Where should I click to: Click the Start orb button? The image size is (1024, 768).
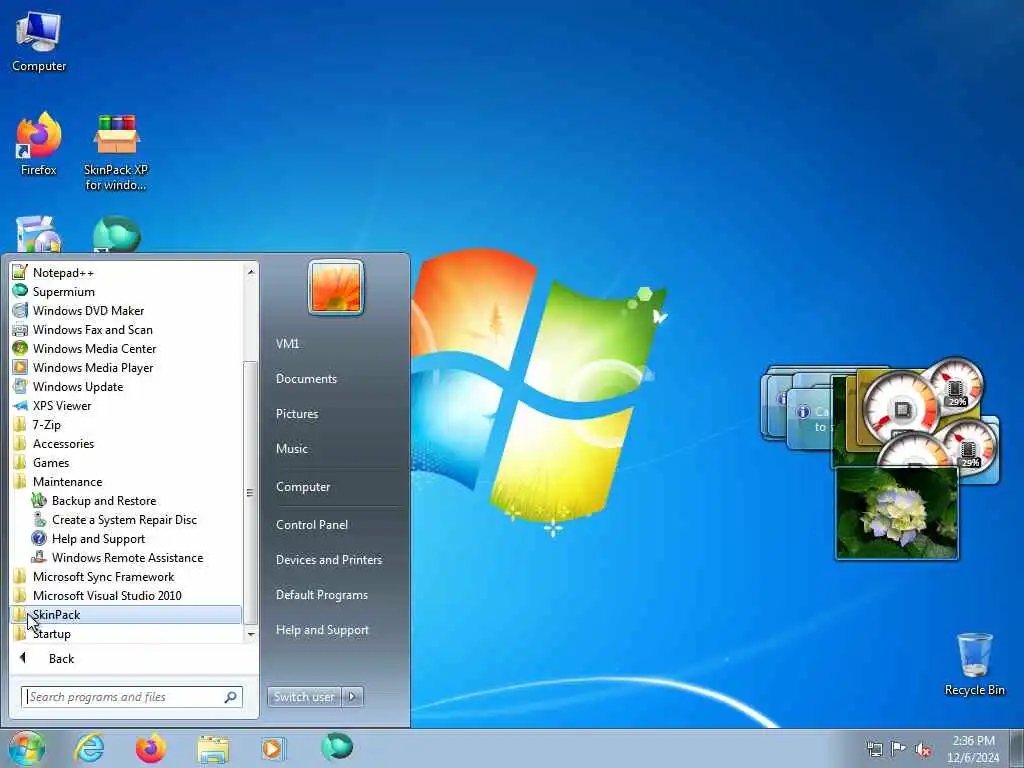click(x=27, y=748)
